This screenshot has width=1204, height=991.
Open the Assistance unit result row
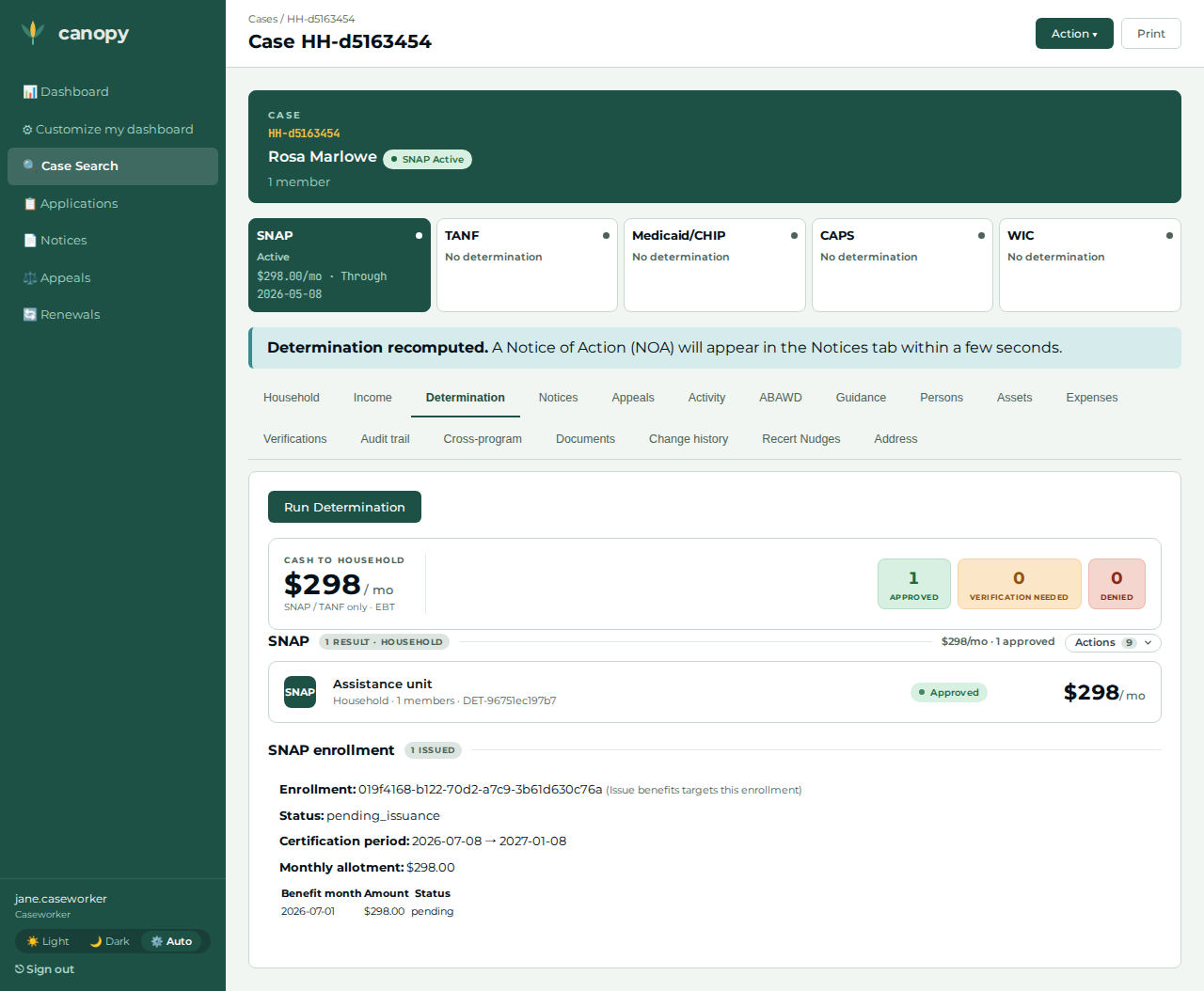click(715, 692)
